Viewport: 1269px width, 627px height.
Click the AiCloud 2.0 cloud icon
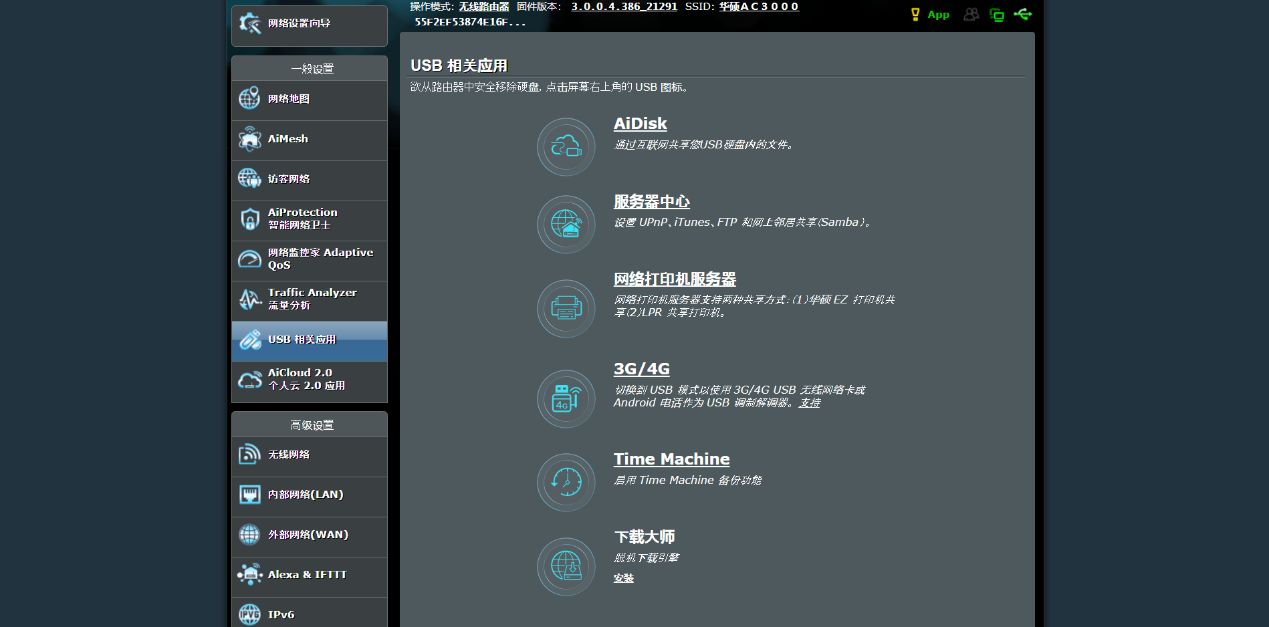click(x=250, y=379)
